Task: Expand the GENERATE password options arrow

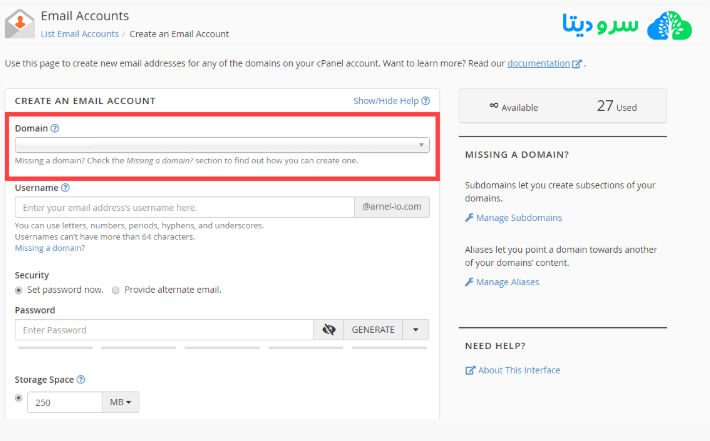Action: point(416,330)
